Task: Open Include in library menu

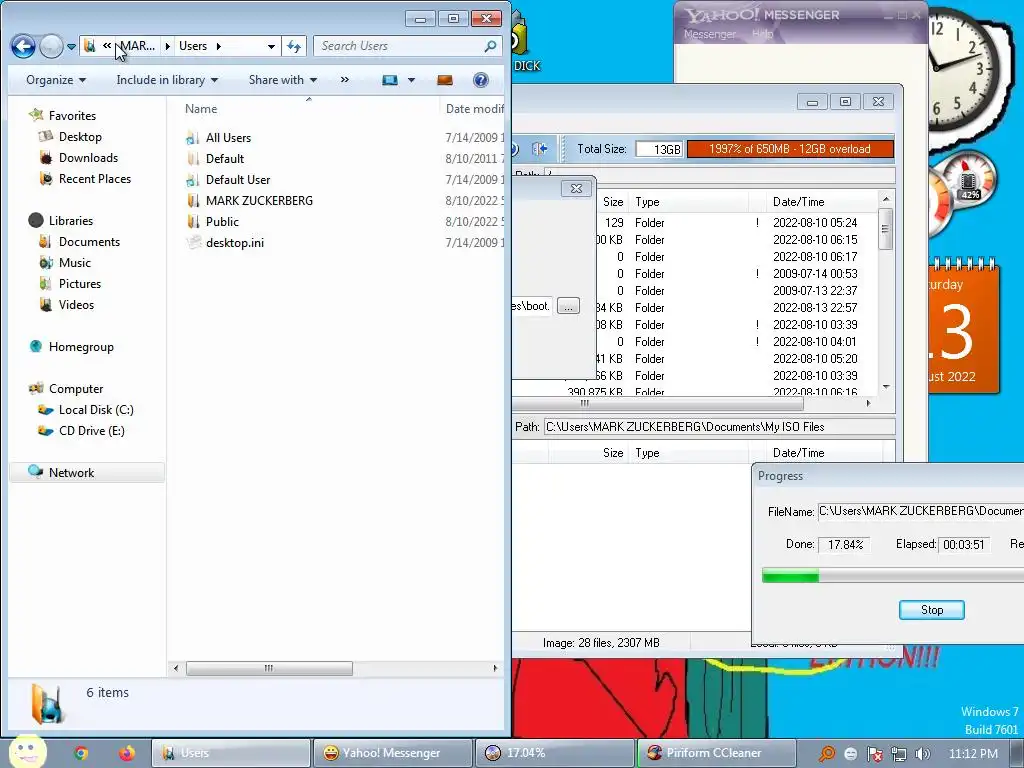Action: [167, 80]
